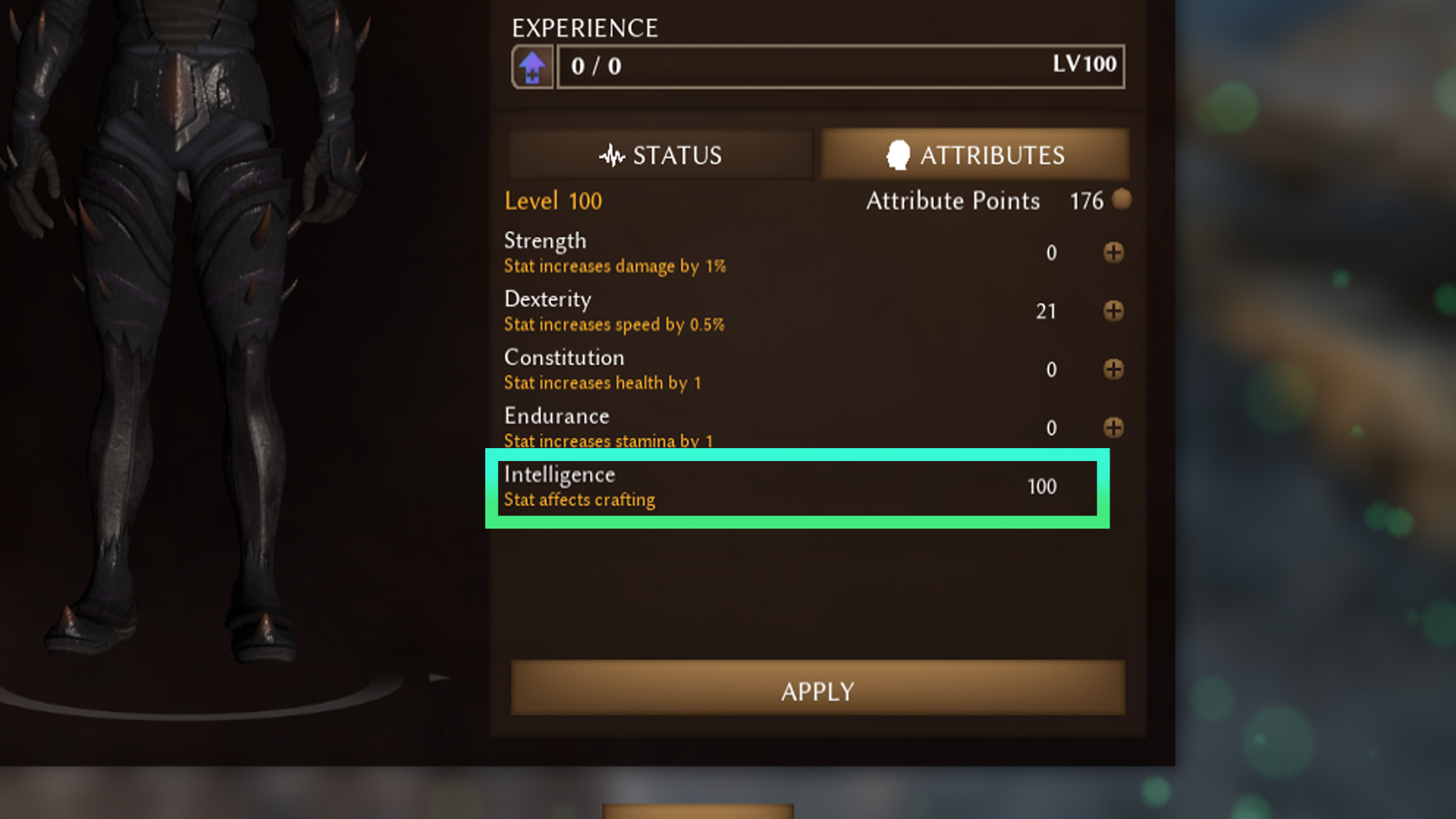Viewport: 1456px width, 819px height.
Task: Raise Endurance using the plus icon
Action: [x=1113, y=428]
